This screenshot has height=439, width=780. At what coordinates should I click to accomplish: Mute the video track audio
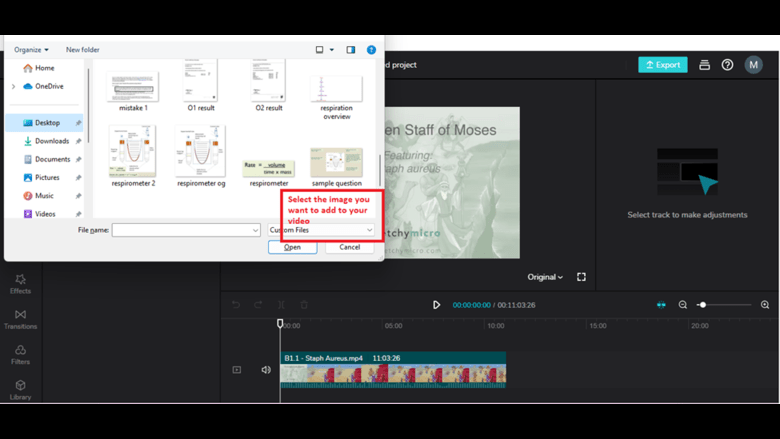(x=266, y=369)
